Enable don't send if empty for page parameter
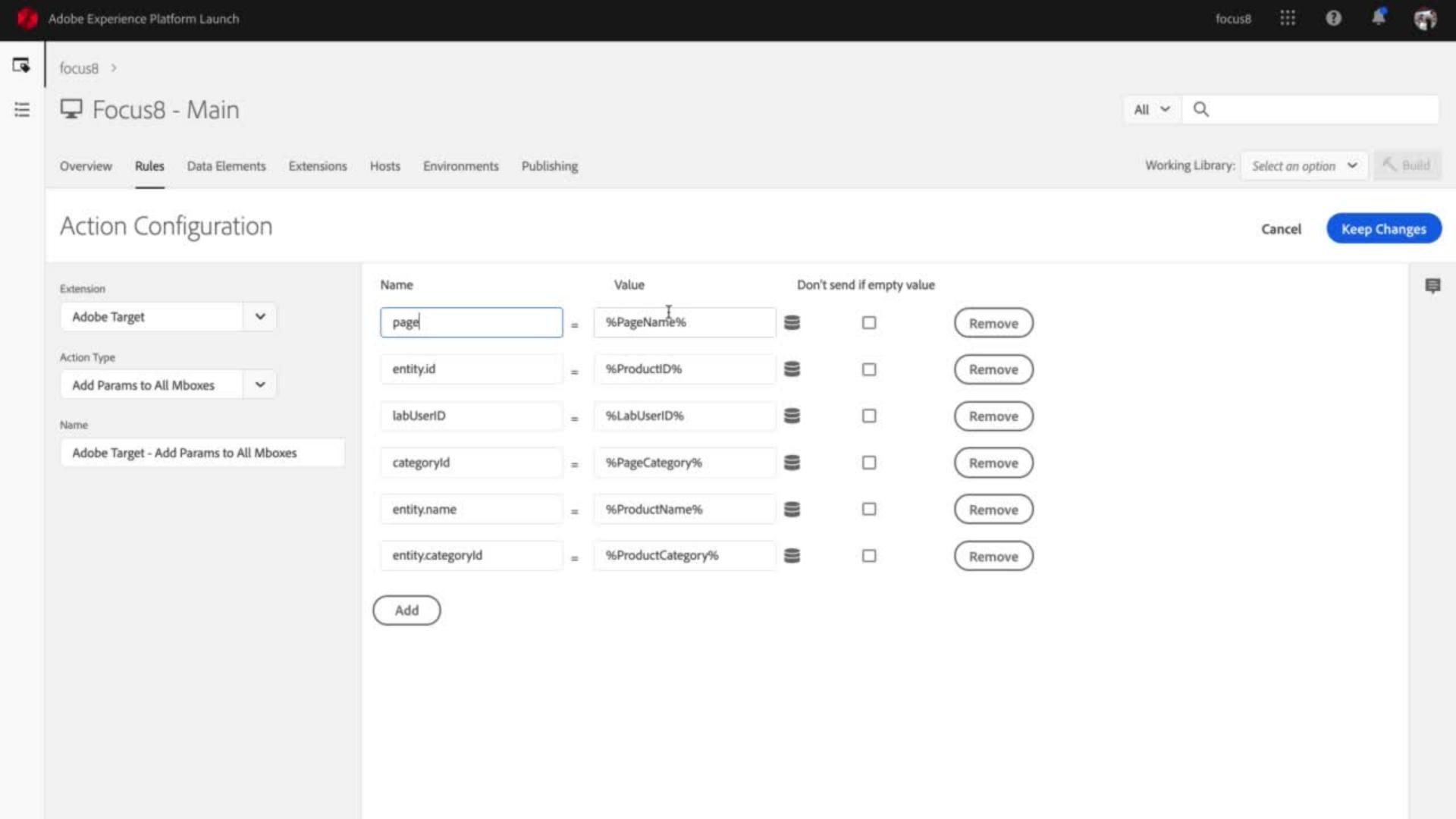 point(868,322)
